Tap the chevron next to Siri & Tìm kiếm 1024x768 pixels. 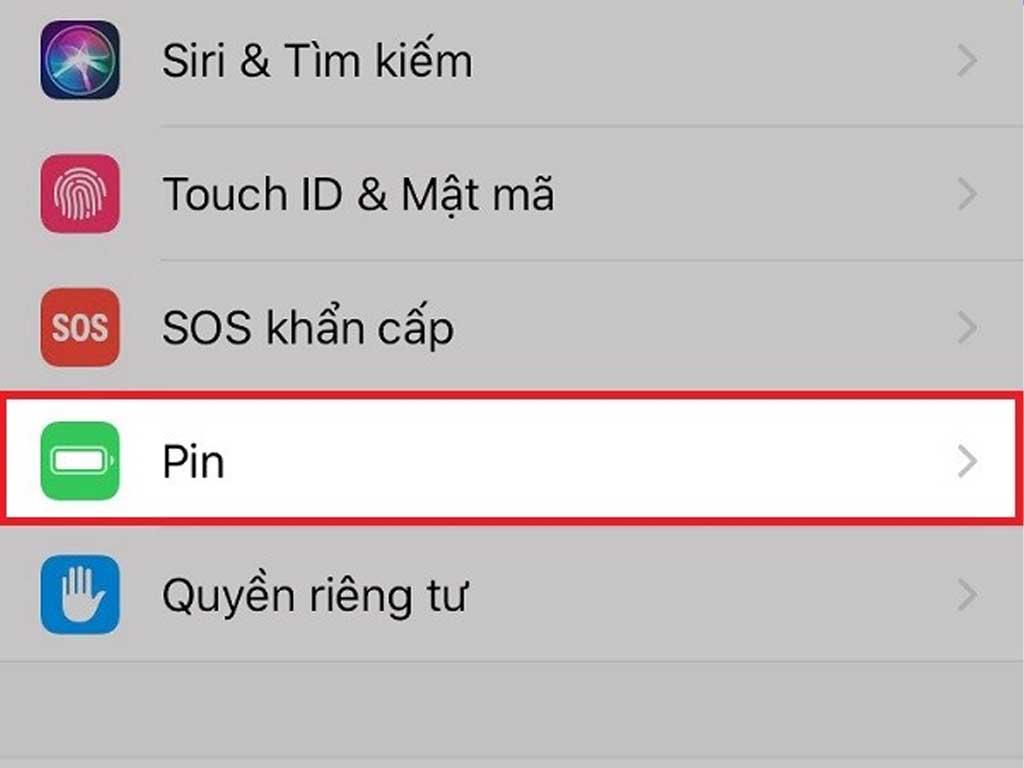pos(965,60)
